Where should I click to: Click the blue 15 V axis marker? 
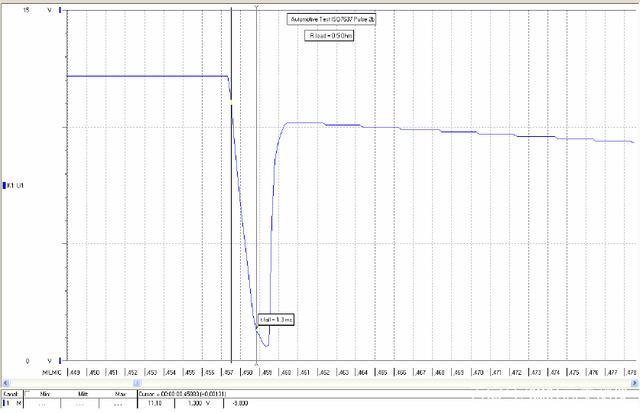click(60, 10)
